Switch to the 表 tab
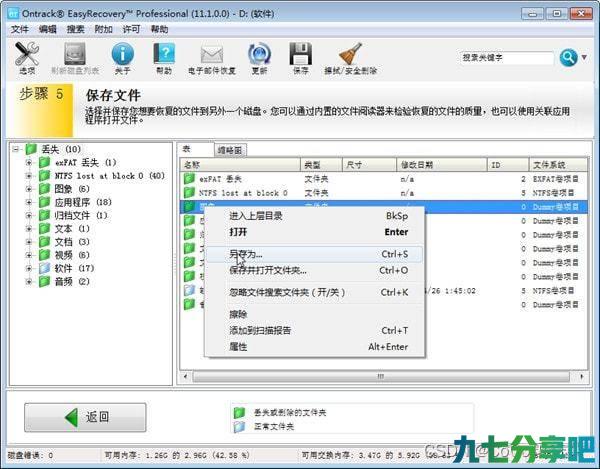 196,149
